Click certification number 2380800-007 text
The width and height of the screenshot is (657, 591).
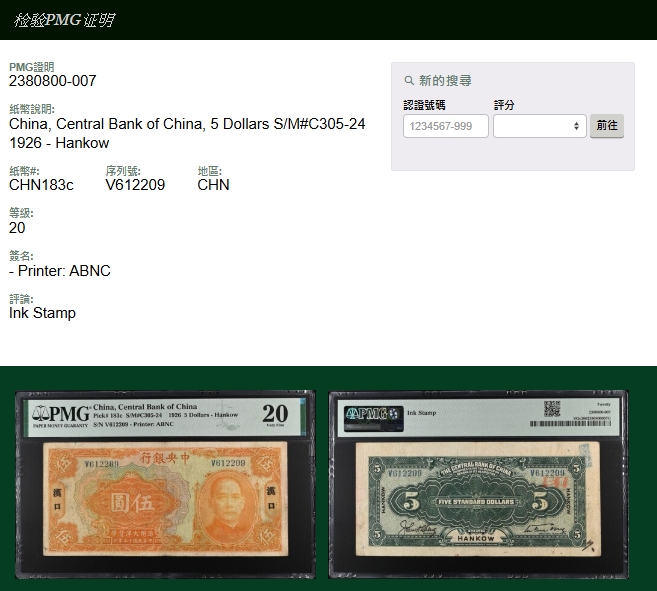(53, 81)
